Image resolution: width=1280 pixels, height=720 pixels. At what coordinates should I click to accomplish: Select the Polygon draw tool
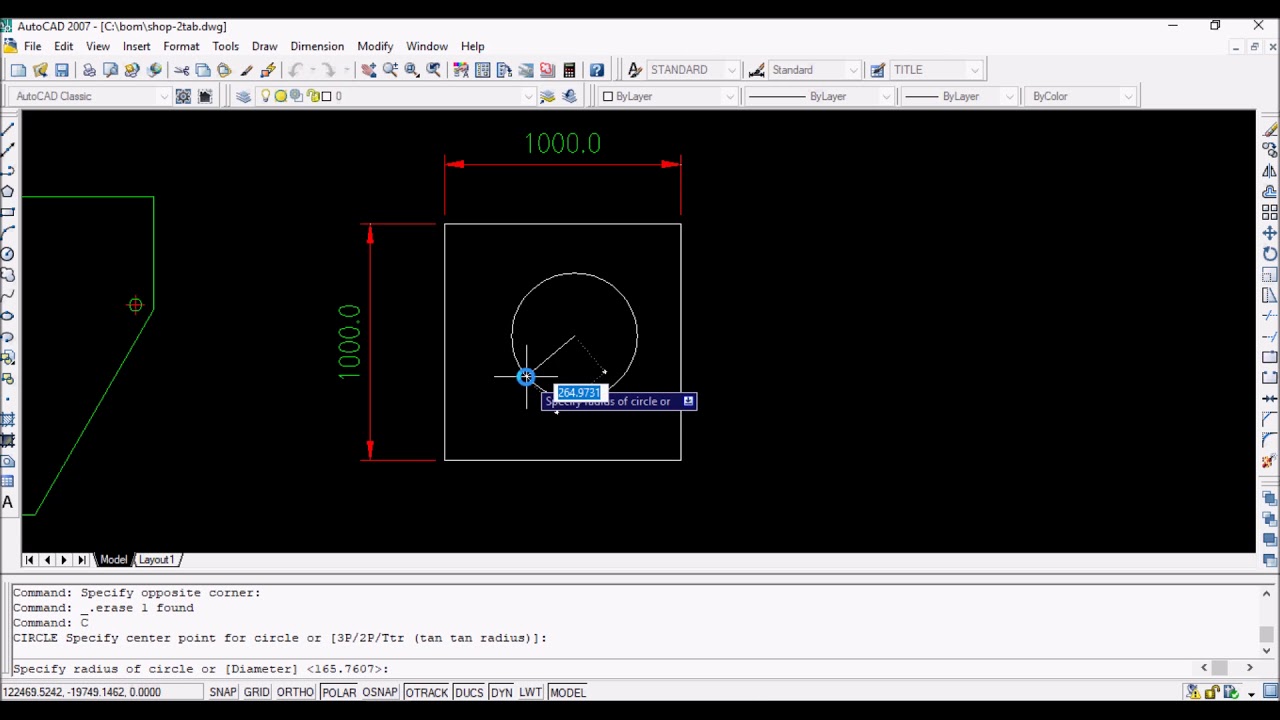click(x=8, y=191)
